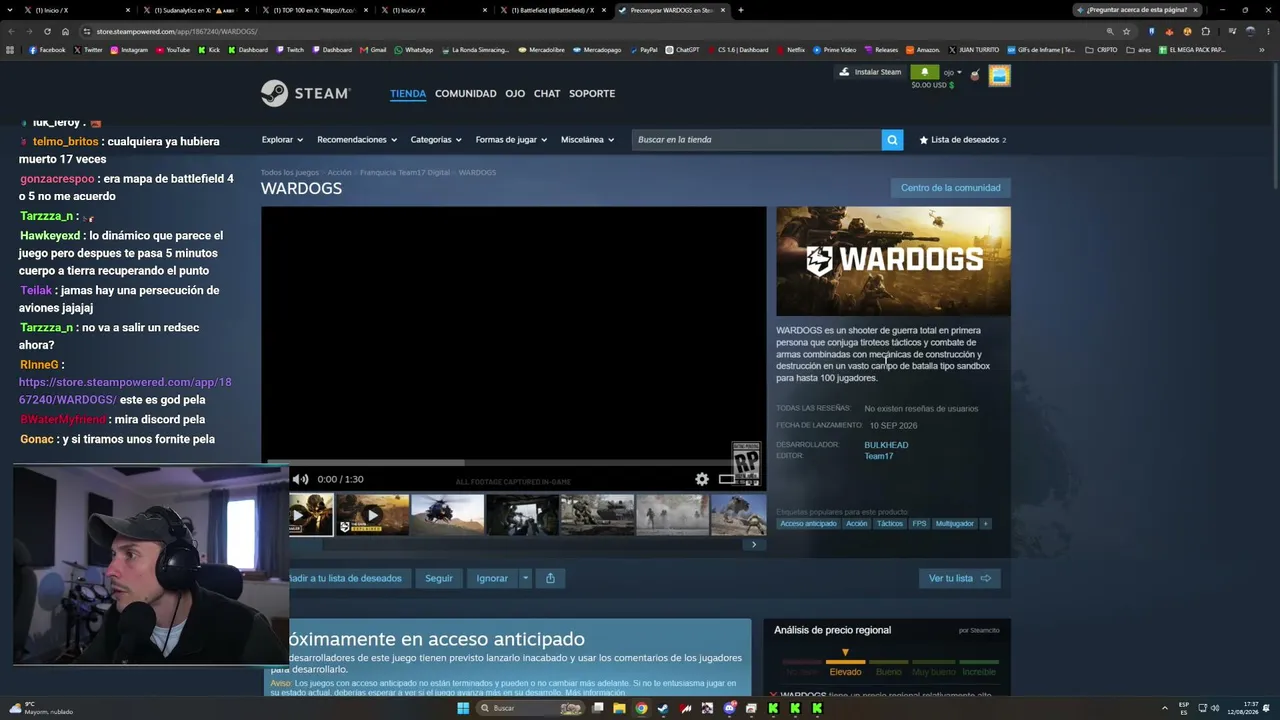Screen dimensions: 1280x720
Task: Open the Team17 publisher link
Action: 879,456
